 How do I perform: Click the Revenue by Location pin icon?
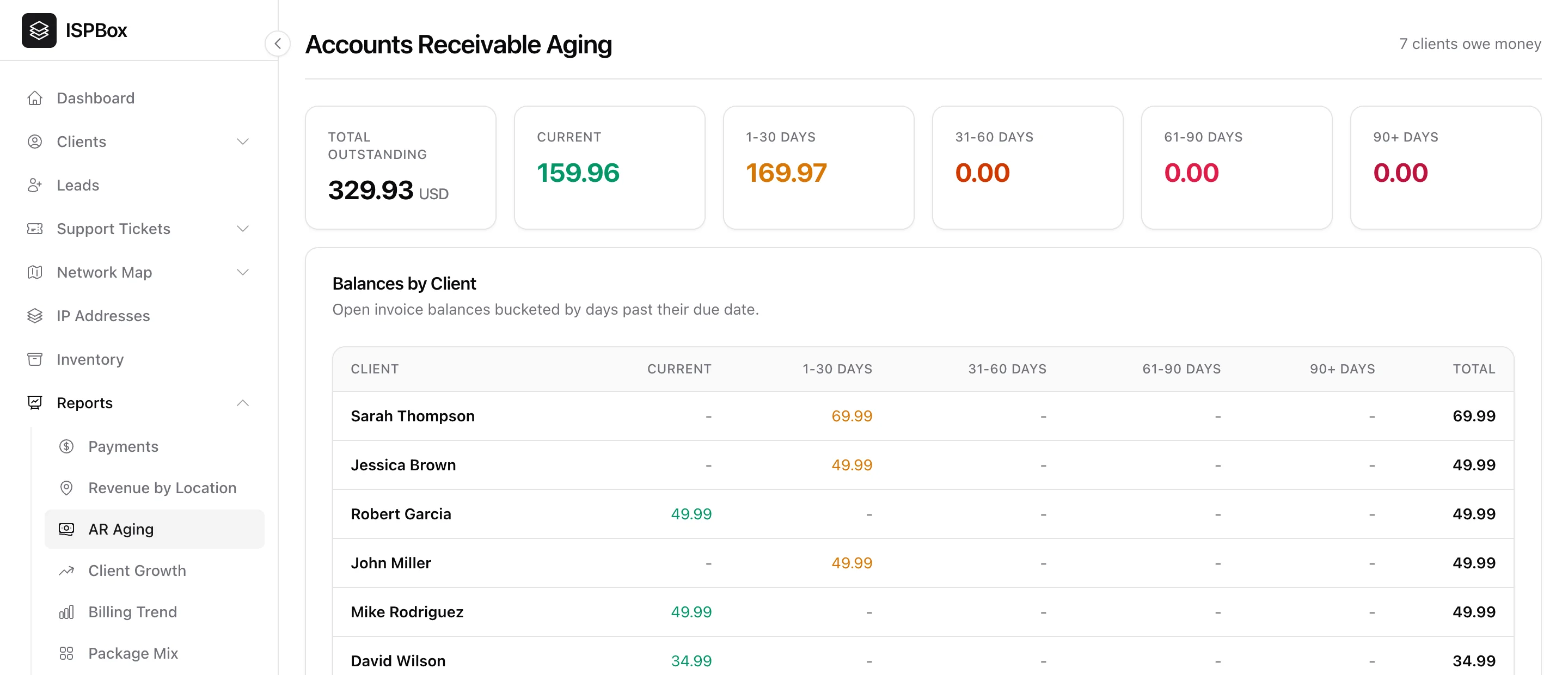(x=66, y=488)
